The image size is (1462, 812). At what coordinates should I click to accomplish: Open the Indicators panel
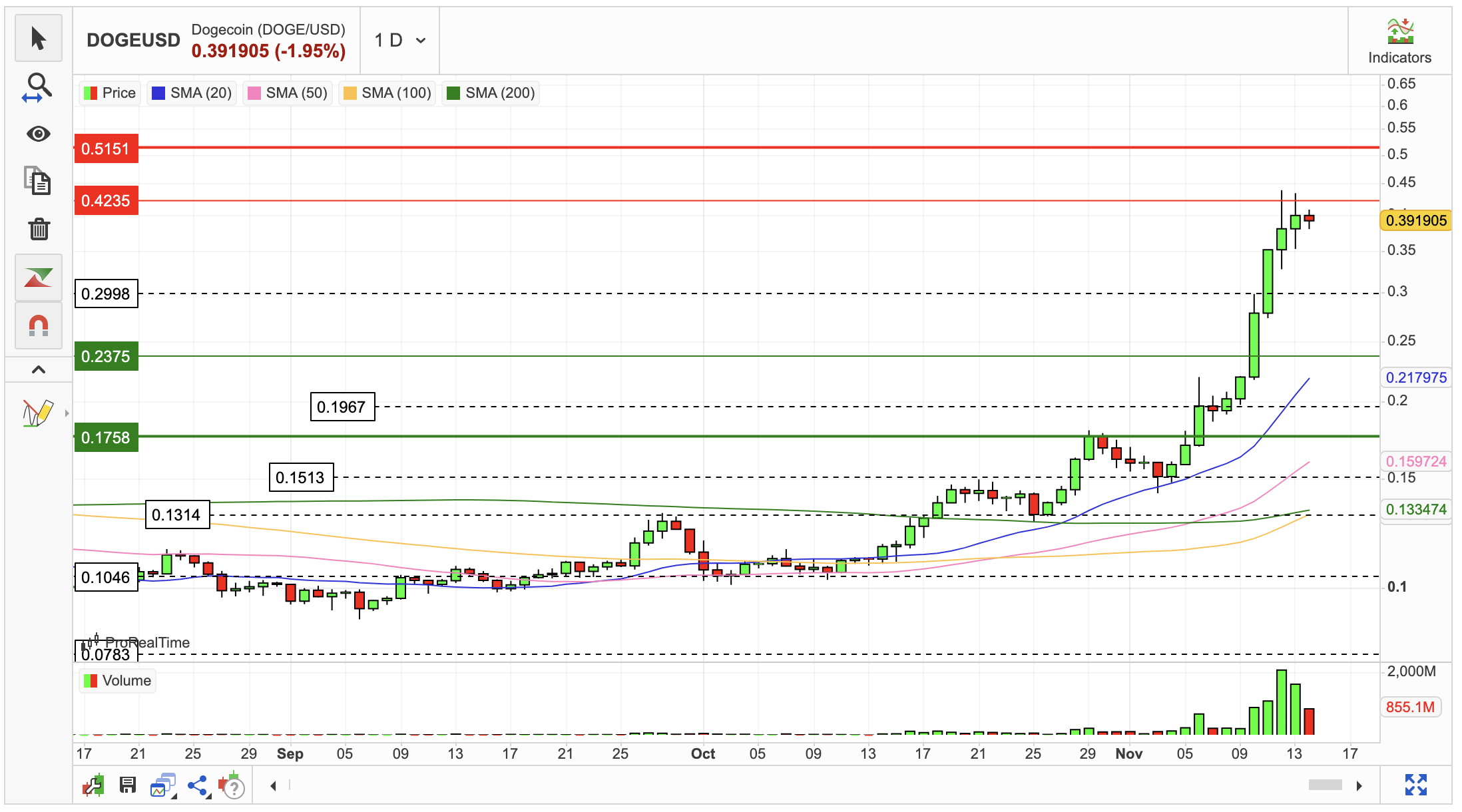click(1399, 41)
